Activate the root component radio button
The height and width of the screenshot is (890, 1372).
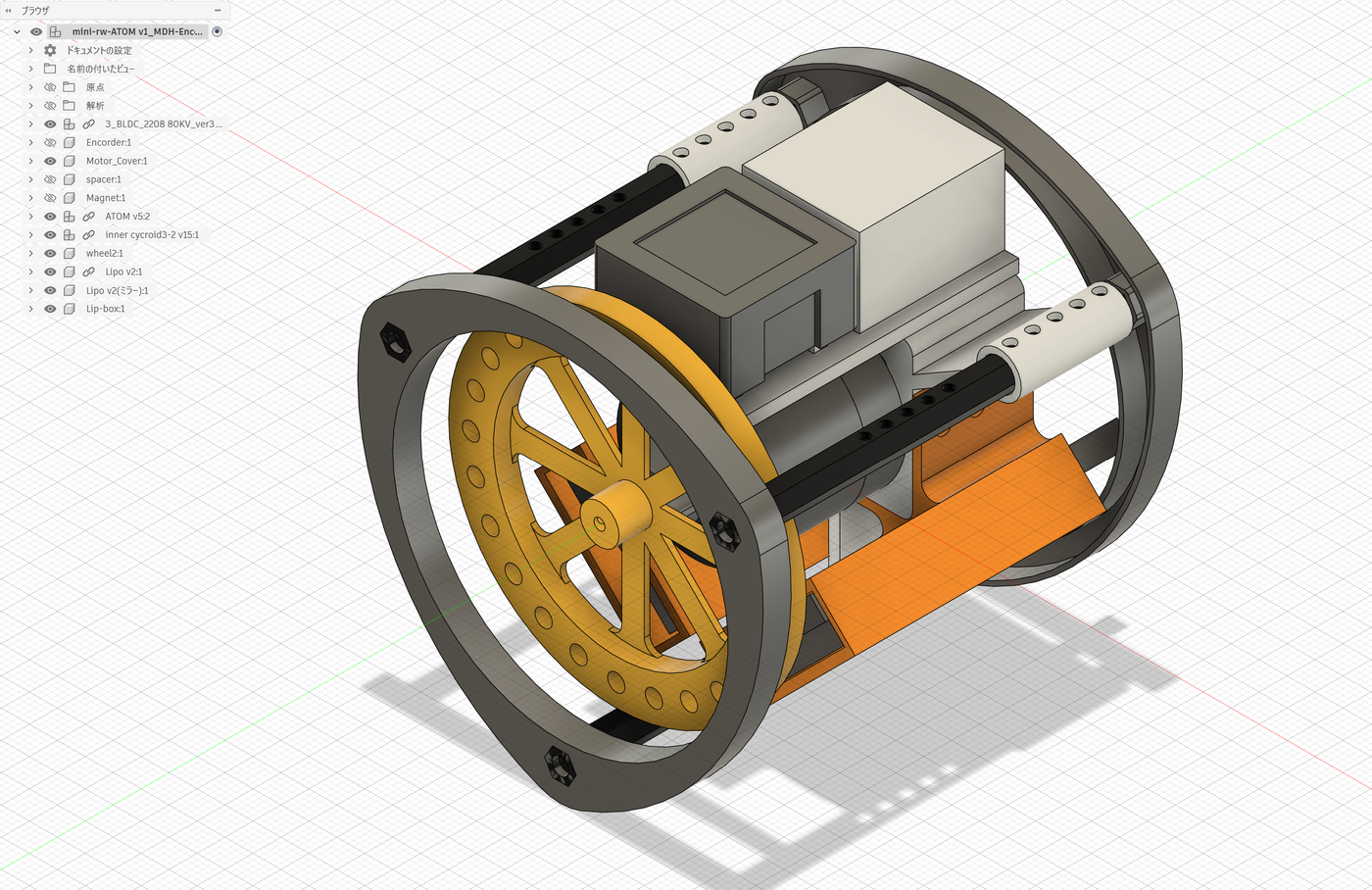(218, 31)
